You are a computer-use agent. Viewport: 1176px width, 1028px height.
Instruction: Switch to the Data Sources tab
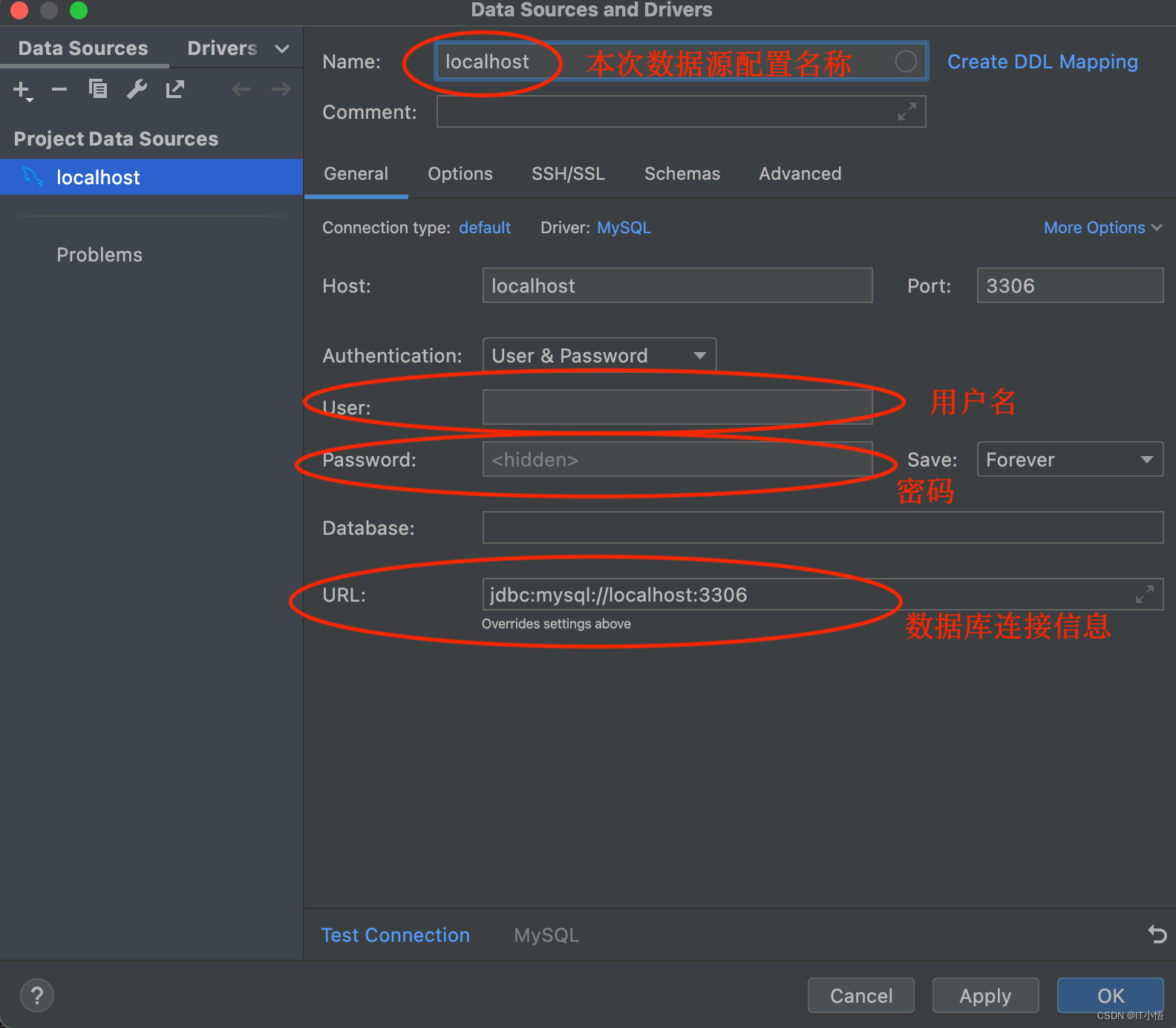[83, 48]
